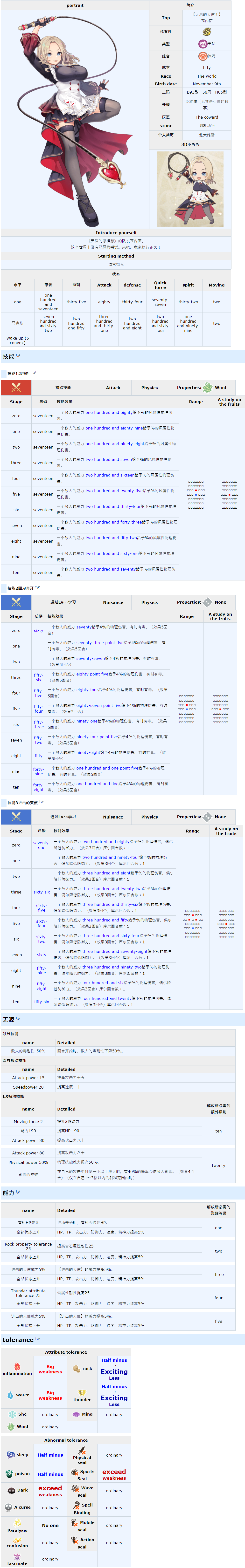245x1568 pixels.
Task: Click the 'Attribute tolerance' table header
Action: pos(66,1352)
